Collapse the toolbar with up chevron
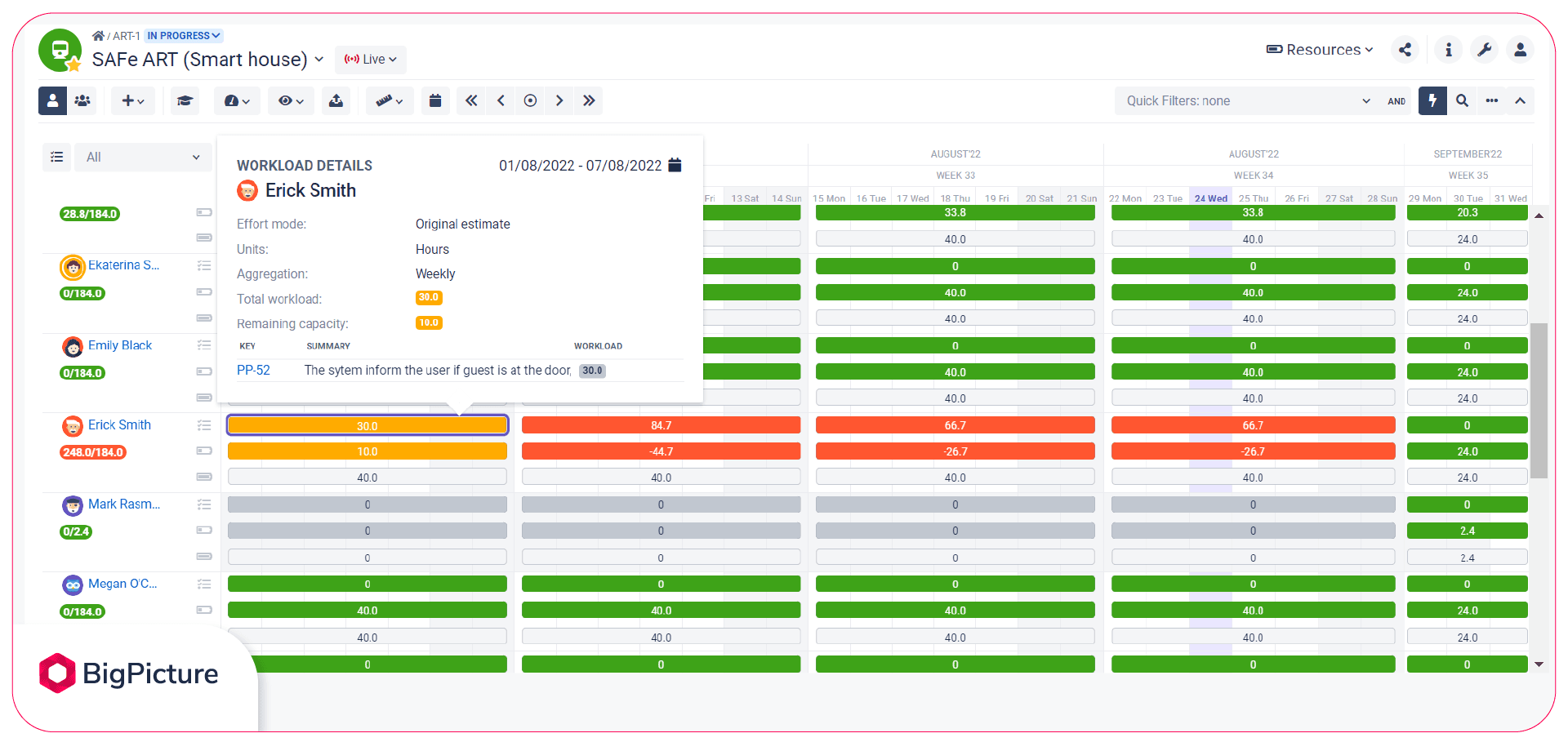Screen dimensions: 1568x751 1520,100
